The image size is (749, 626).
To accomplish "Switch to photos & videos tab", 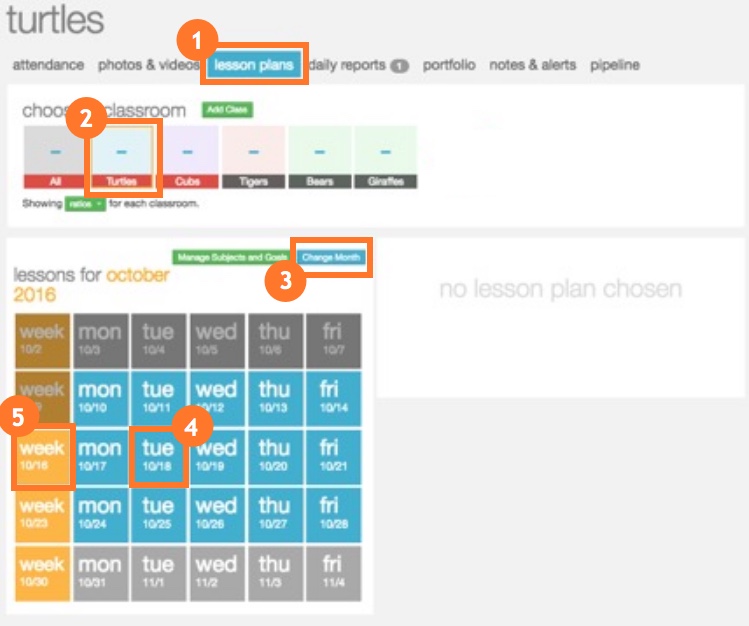I will tap(148, 65).
